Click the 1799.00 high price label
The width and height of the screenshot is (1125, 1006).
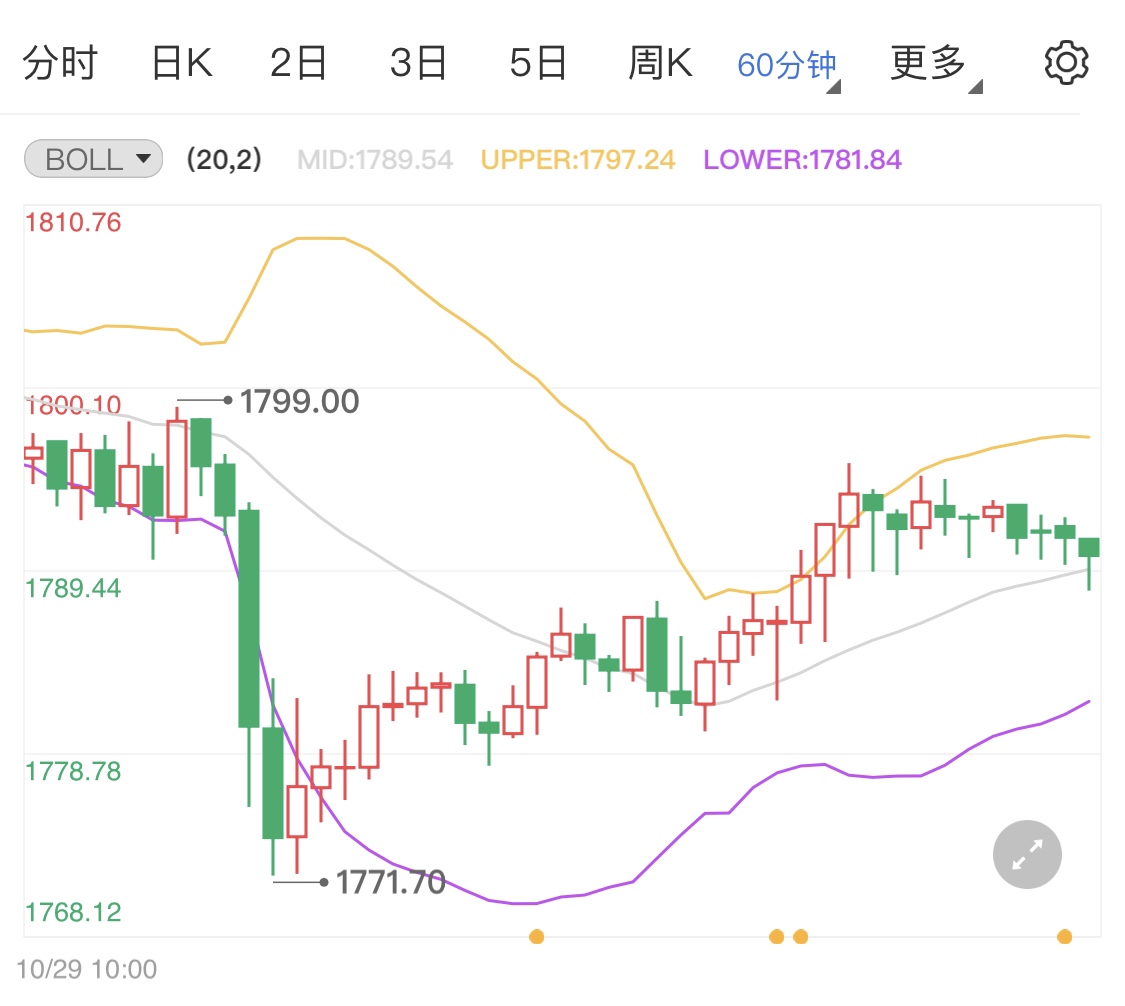pyautogui.click(x=299, y=401)
